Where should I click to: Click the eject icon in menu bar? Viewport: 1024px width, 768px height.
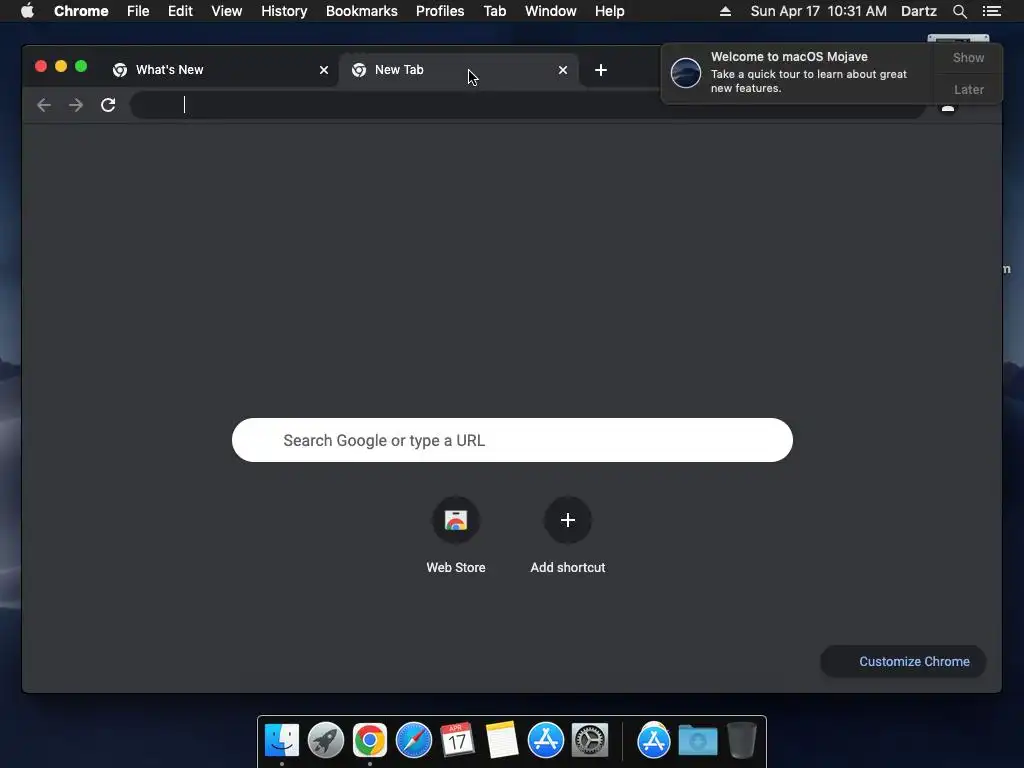click(x=726, y=11)
